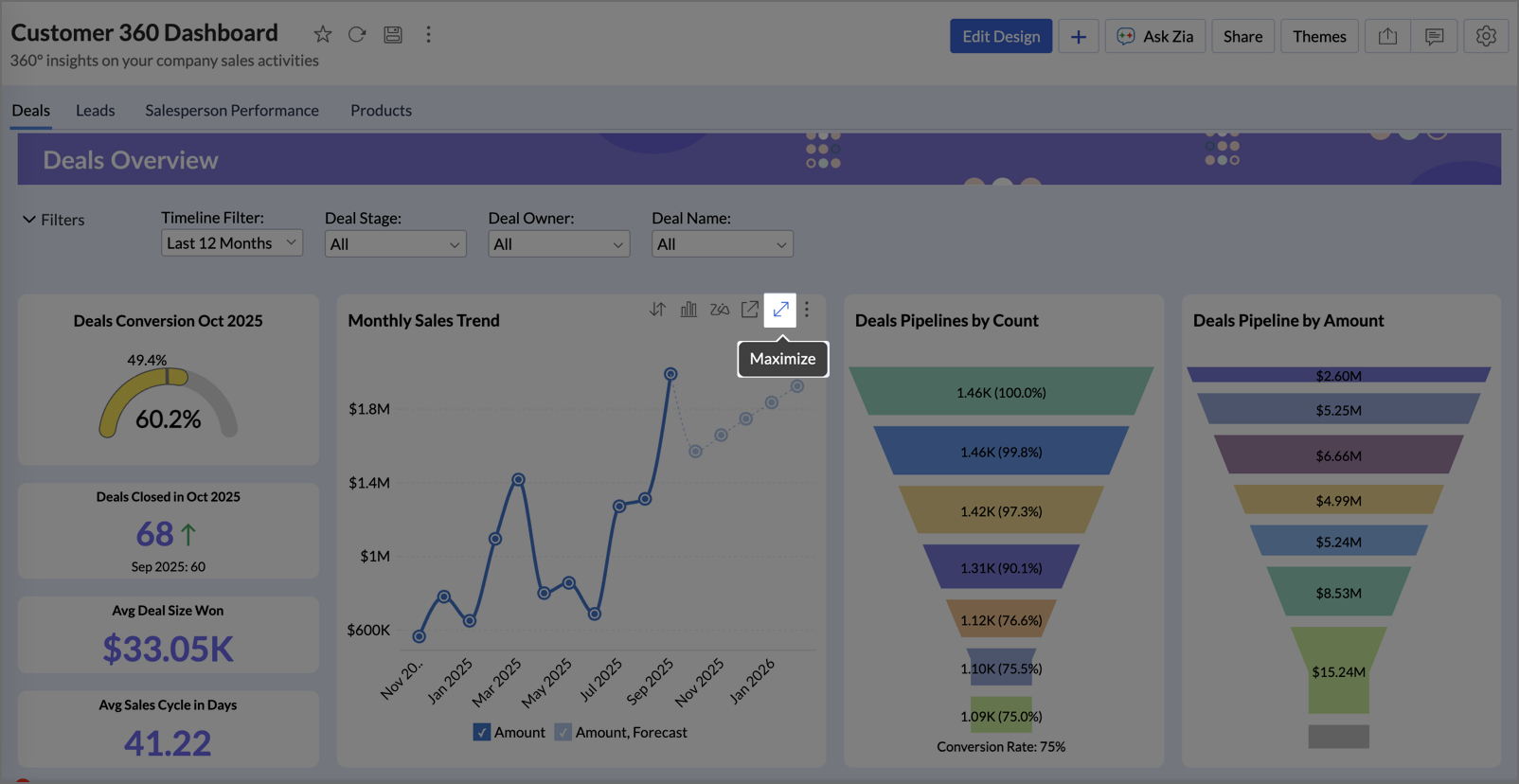Click the Ask Zia button
1519x784 pixels.
pyautogui.click(x=1155, y=37)
